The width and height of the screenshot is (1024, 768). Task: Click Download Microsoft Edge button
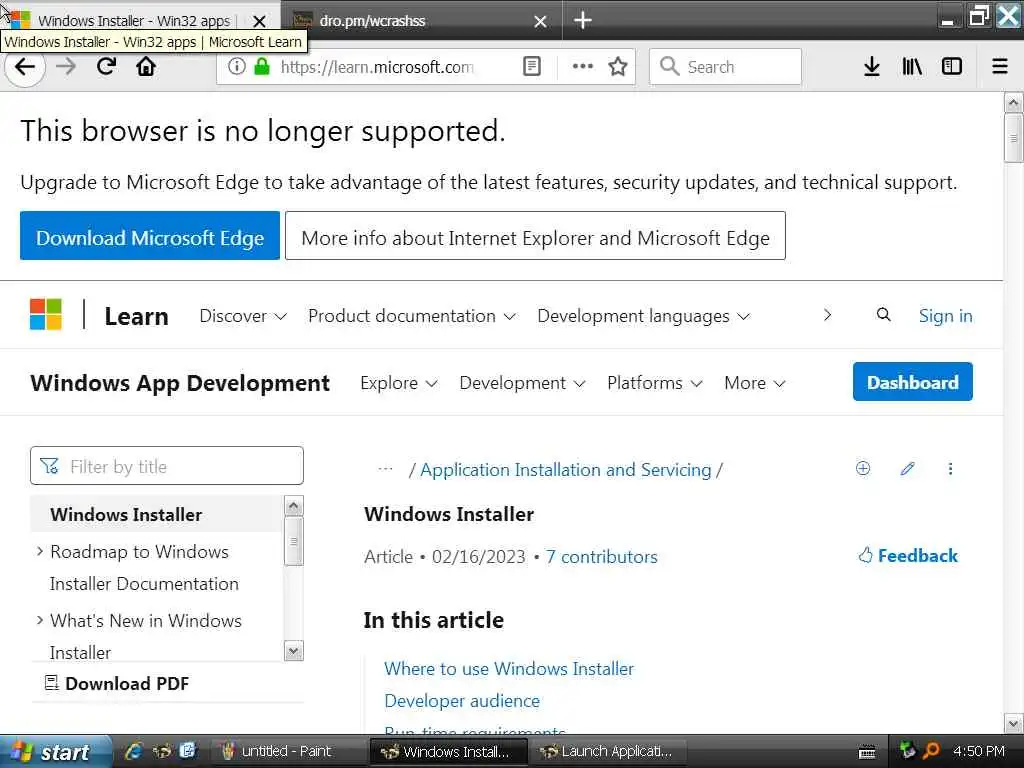pos(150,236)
